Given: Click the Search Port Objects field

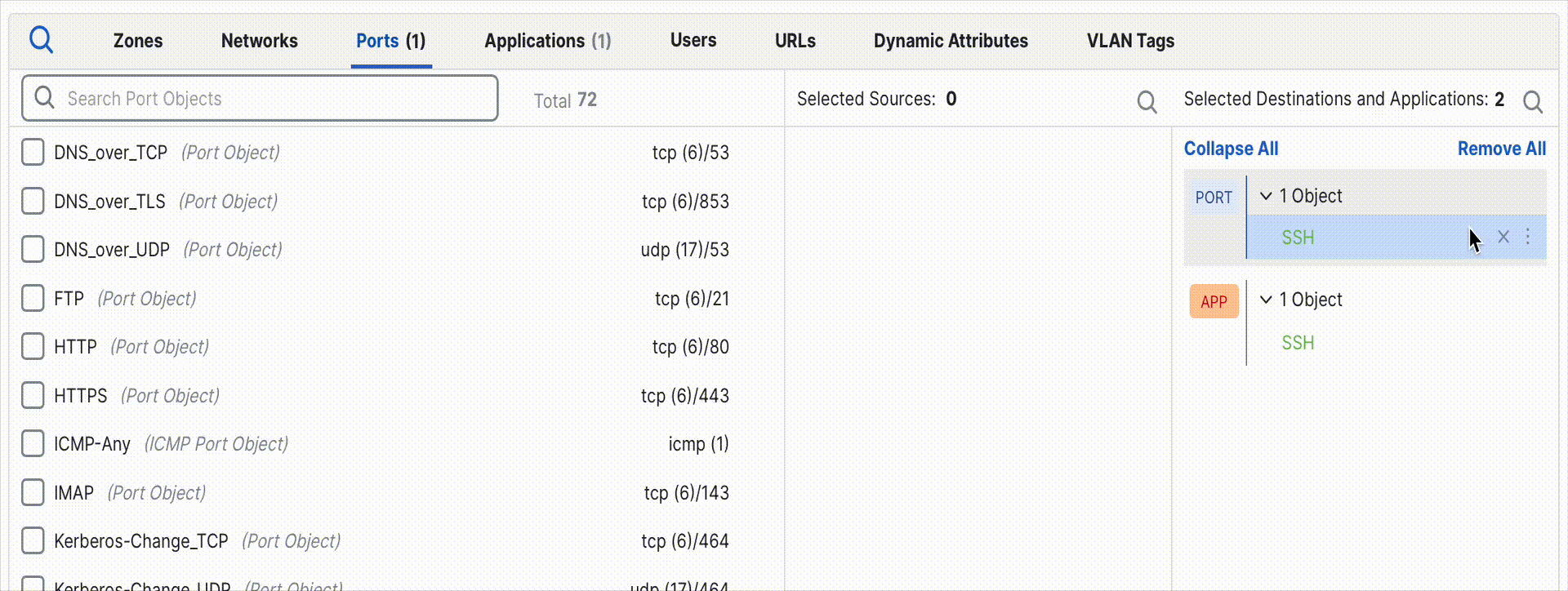Looking at the screenshot, I should [260, 98].
